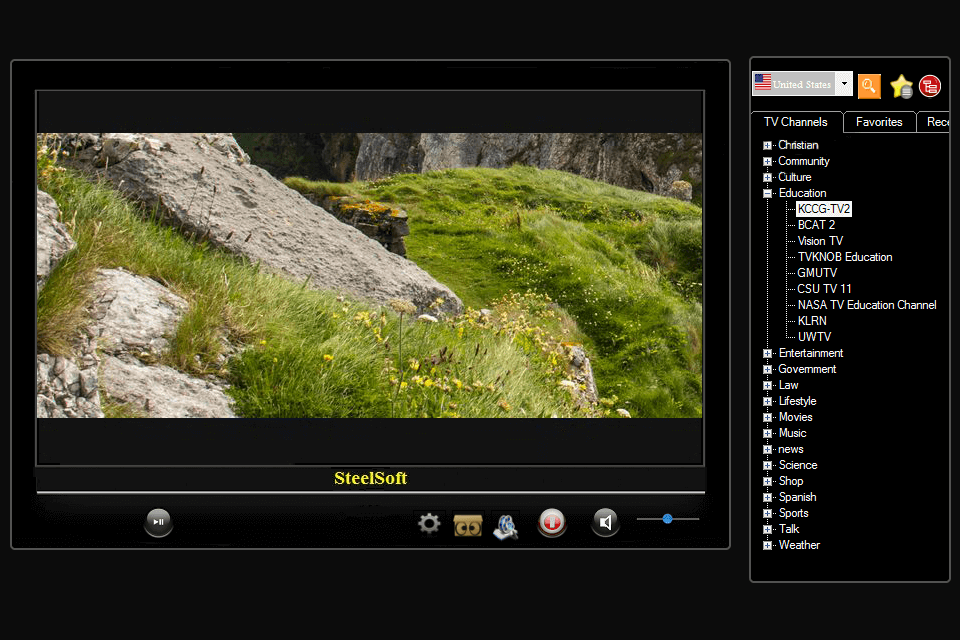Screen dimensions: 960x640
Task: Click the red channel list icon
Action: coord(930,86)
